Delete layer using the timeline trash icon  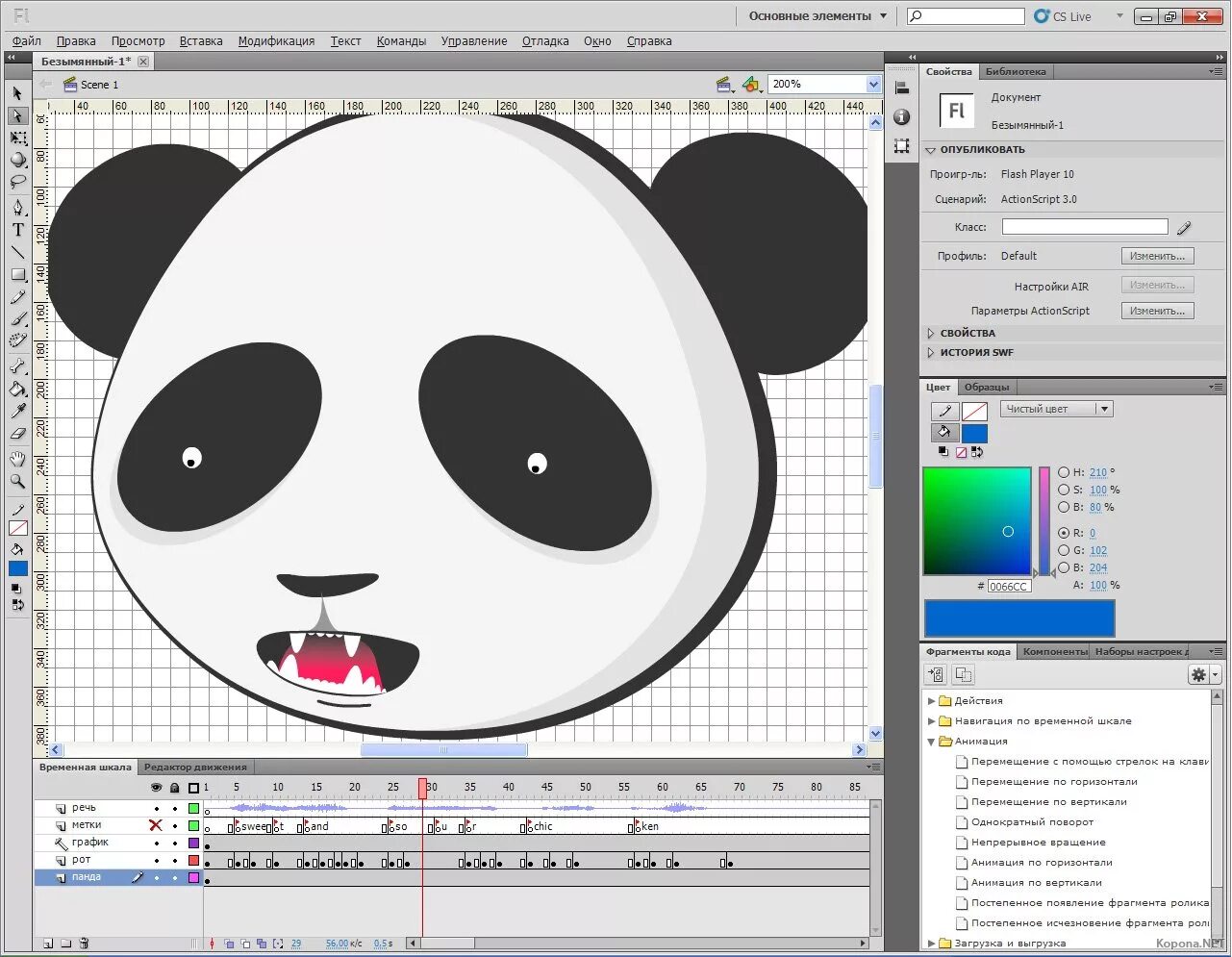point(84,944)
